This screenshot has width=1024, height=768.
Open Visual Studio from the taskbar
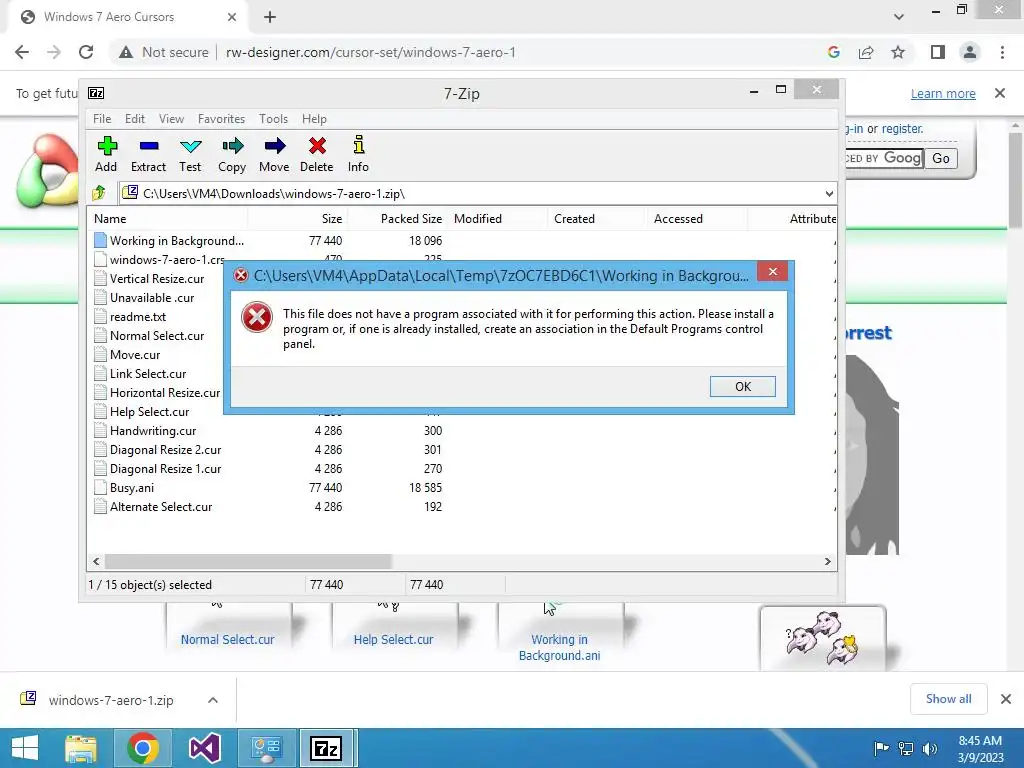click(204, 748)
